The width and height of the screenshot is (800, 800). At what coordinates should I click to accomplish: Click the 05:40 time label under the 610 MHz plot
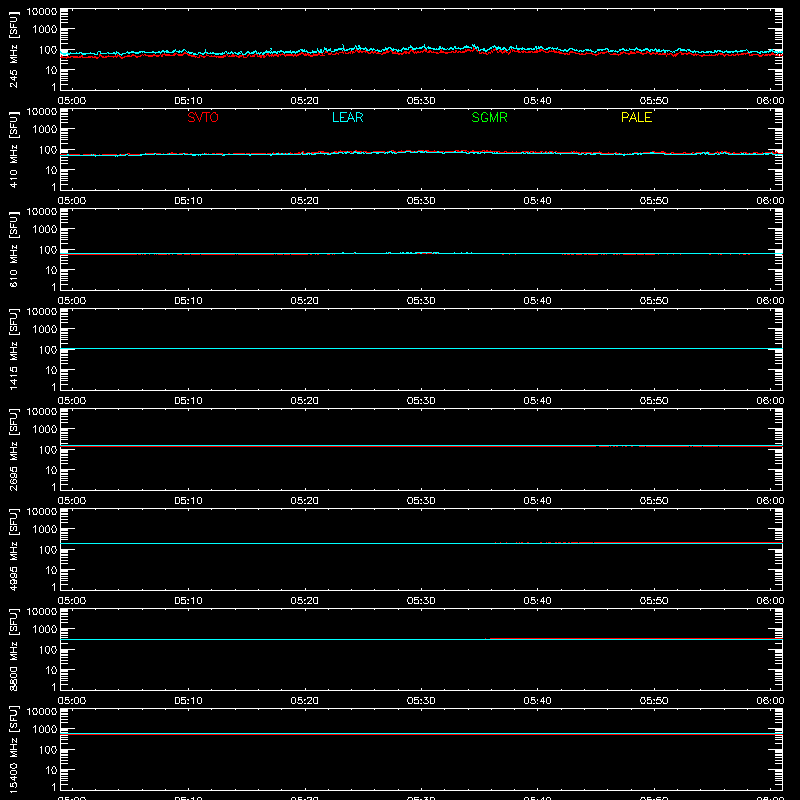coord(537,301)
